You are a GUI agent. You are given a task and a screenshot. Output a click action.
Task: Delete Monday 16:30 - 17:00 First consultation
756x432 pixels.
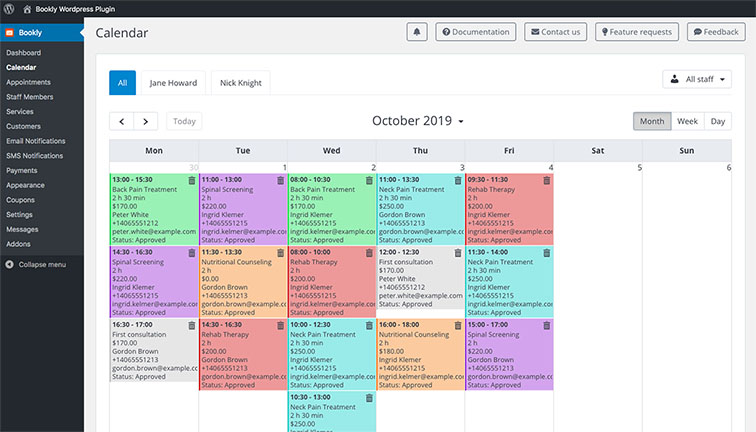(192, 325)
